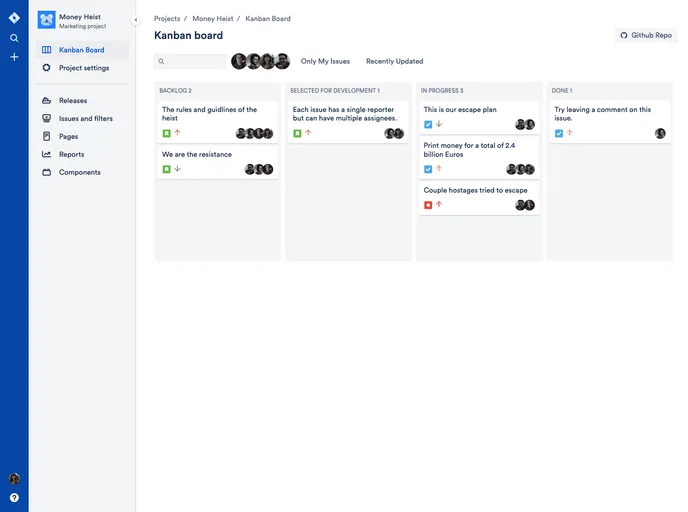Click the Kanban Board breadcrumb
This screenshot has width=688, height=512.
pyautogui.click(x=268, y=18)
